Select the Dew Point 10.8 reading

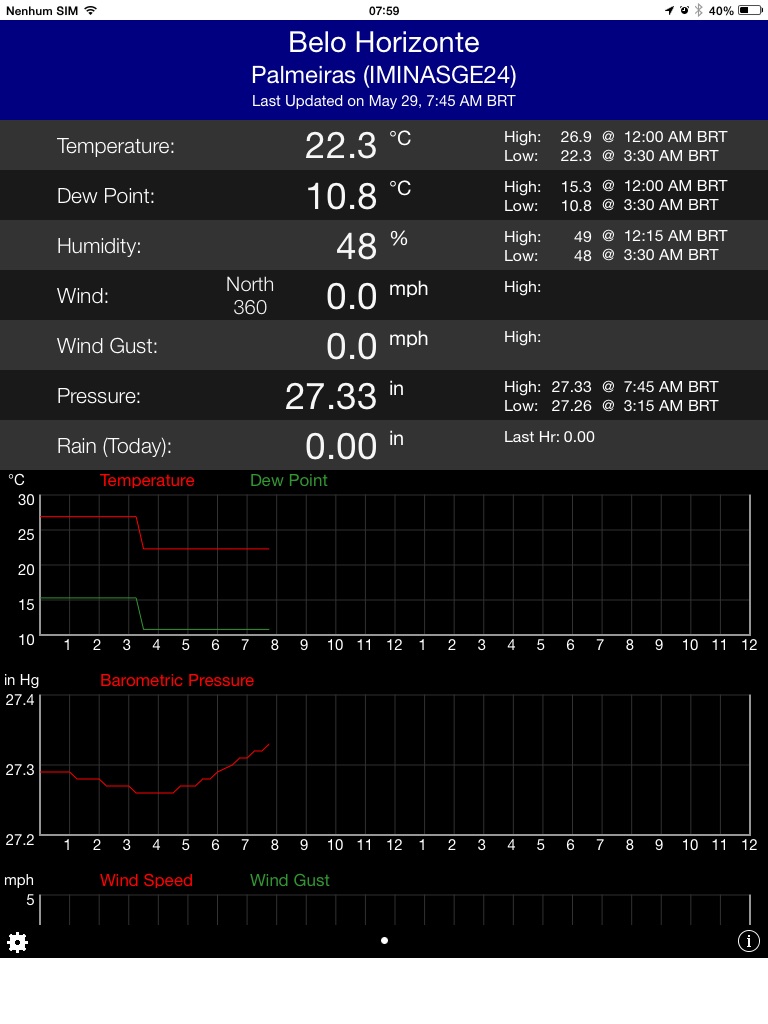pos(341,196)
